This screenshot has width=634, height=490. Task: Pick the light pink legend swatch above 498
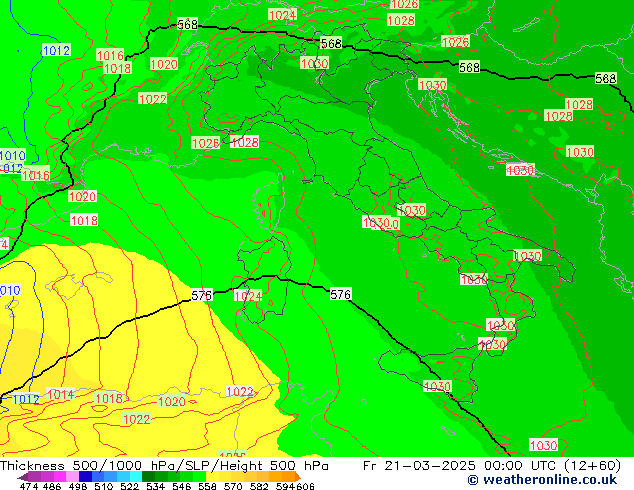click(x=72, y=476)
